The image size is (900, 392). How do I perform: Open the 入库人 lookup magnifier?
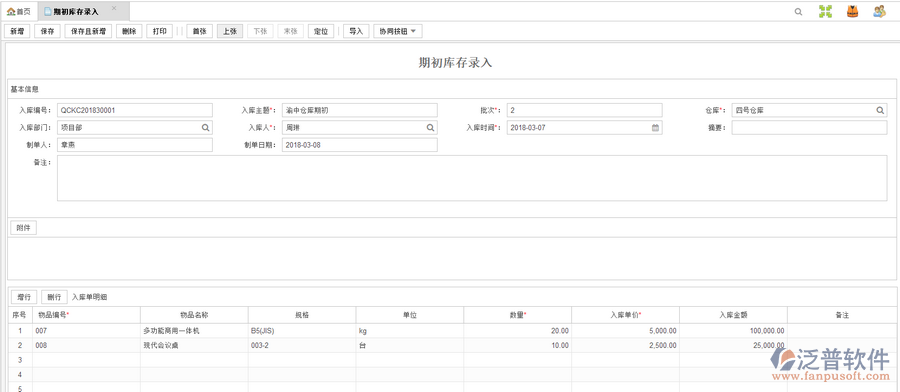coord(430,128)
